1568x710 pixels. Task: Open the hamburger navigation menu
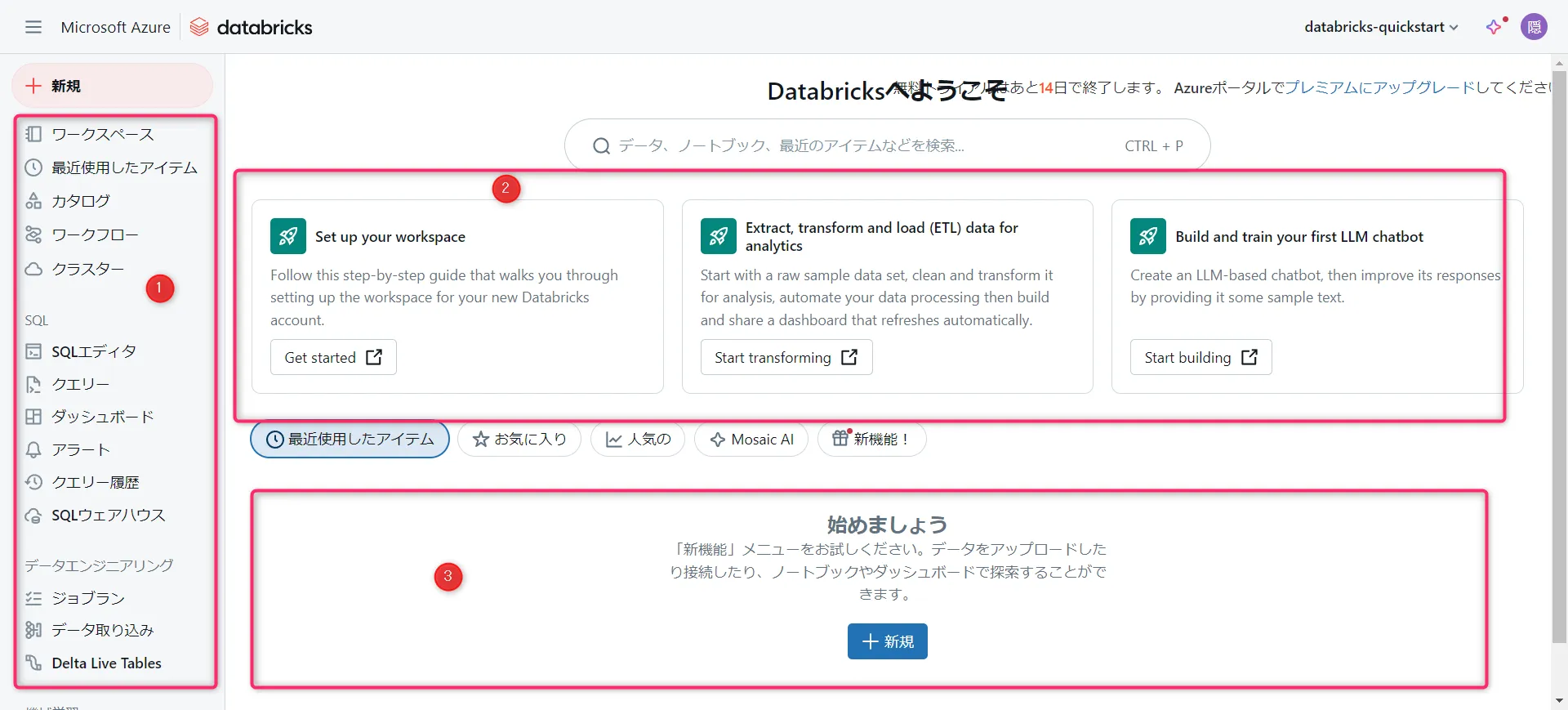(33, 27)
